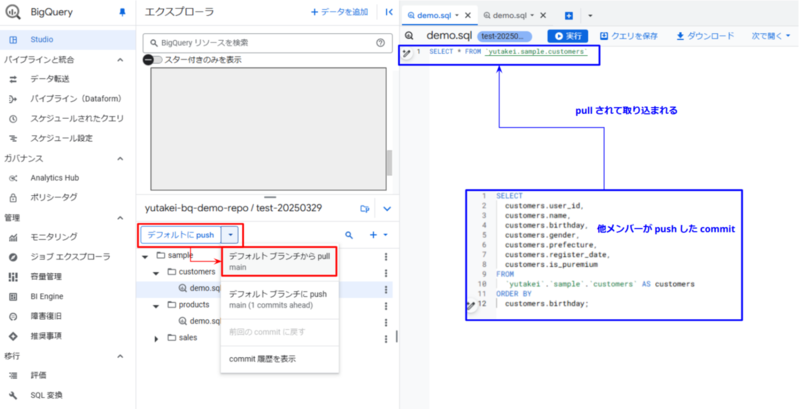Screen dimensions: 800x409
Task: Collapse the sample folder
Action: (146, 255)
